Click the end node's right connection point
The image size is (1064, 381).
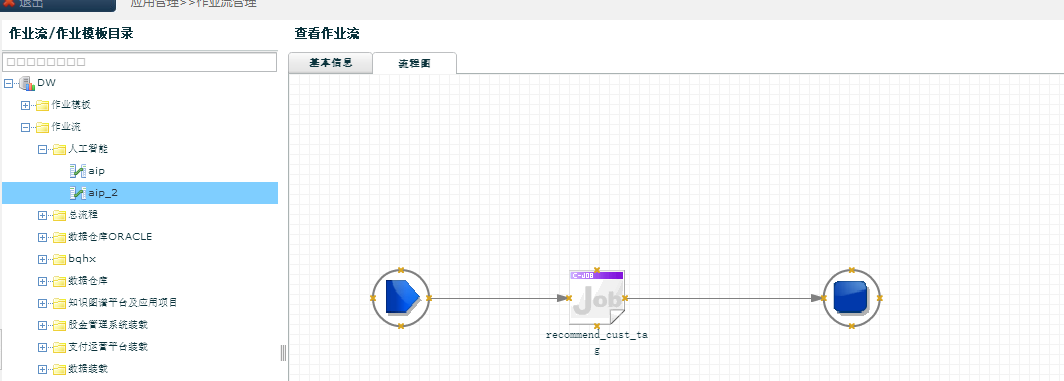879,298
